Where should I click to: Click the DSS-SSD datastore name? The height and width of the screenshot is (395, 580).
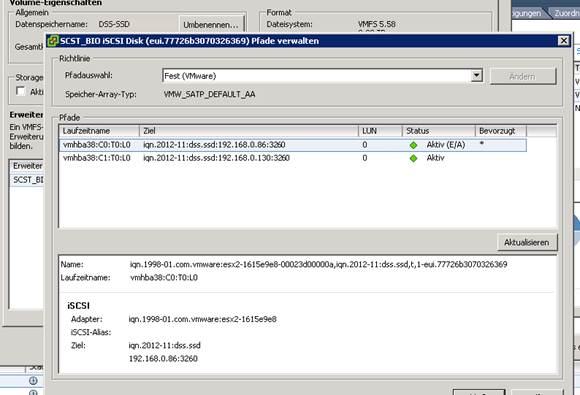point(114,24)
